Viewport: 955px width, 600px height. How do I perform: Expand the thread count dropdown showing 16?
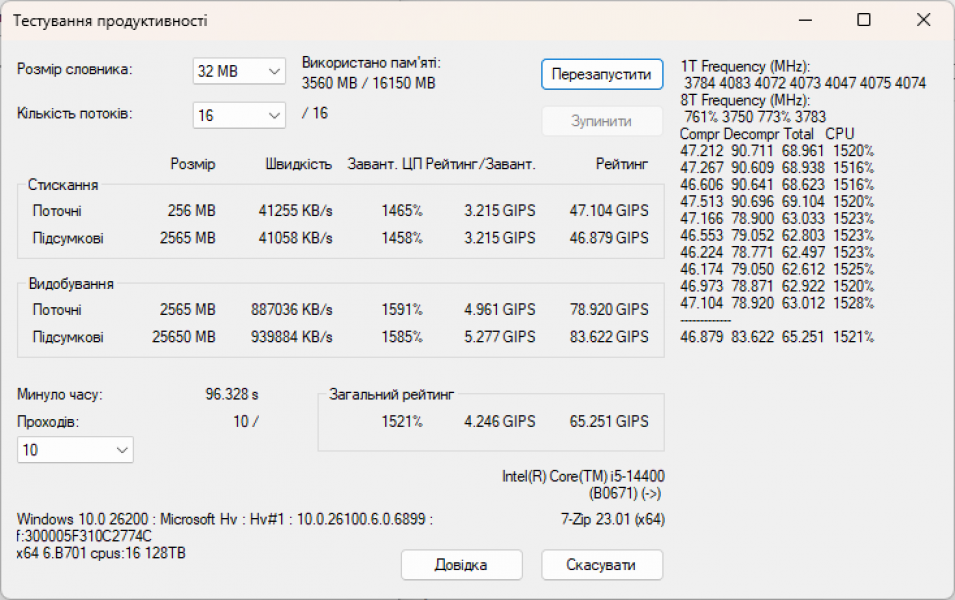(239, 116)
